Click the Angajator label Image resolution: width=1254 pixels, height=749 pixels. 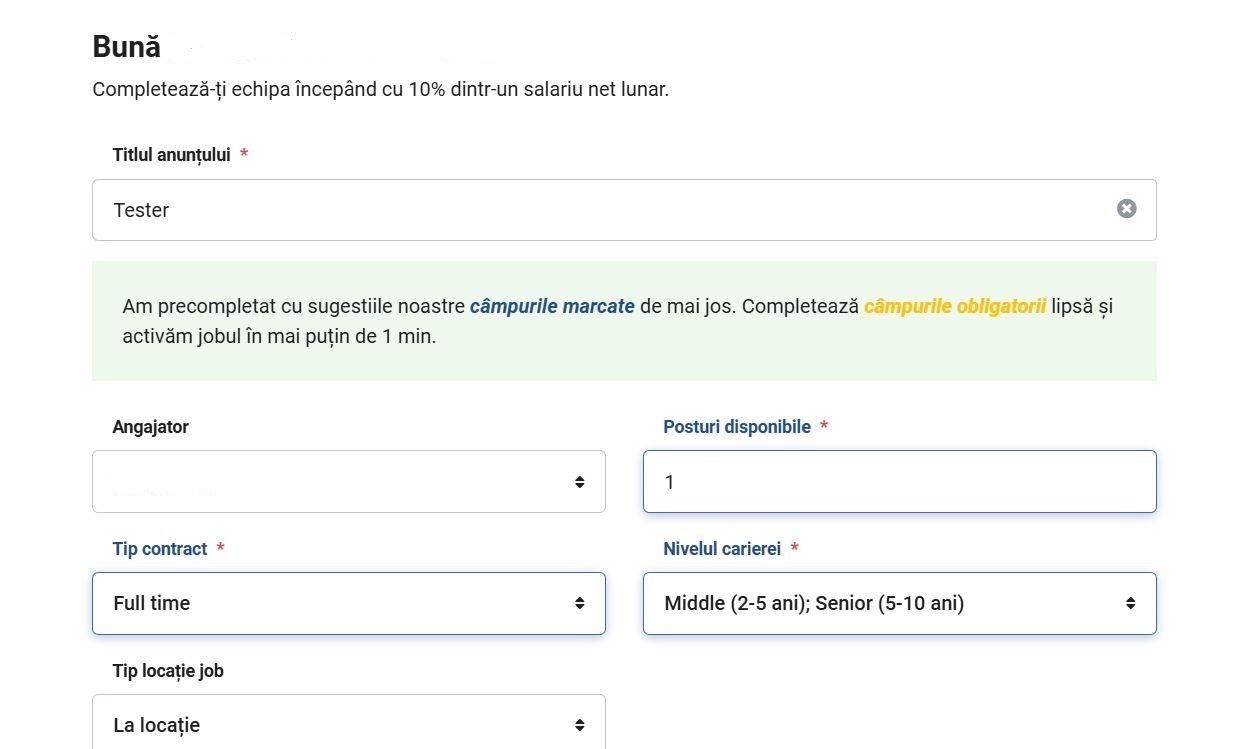[150, 427]
